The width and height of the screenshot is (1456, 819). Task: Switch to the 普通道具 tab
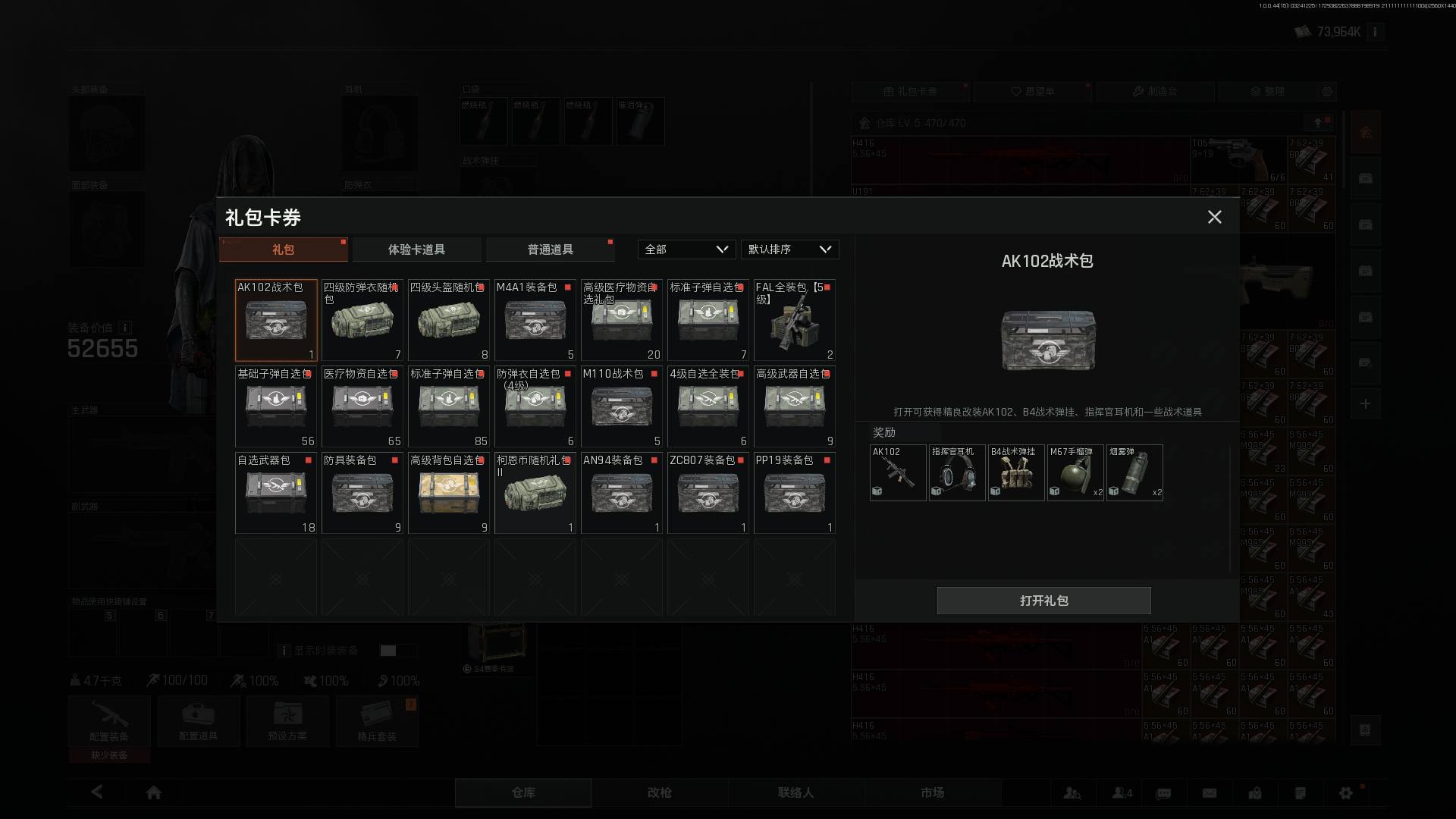[550, 249]
